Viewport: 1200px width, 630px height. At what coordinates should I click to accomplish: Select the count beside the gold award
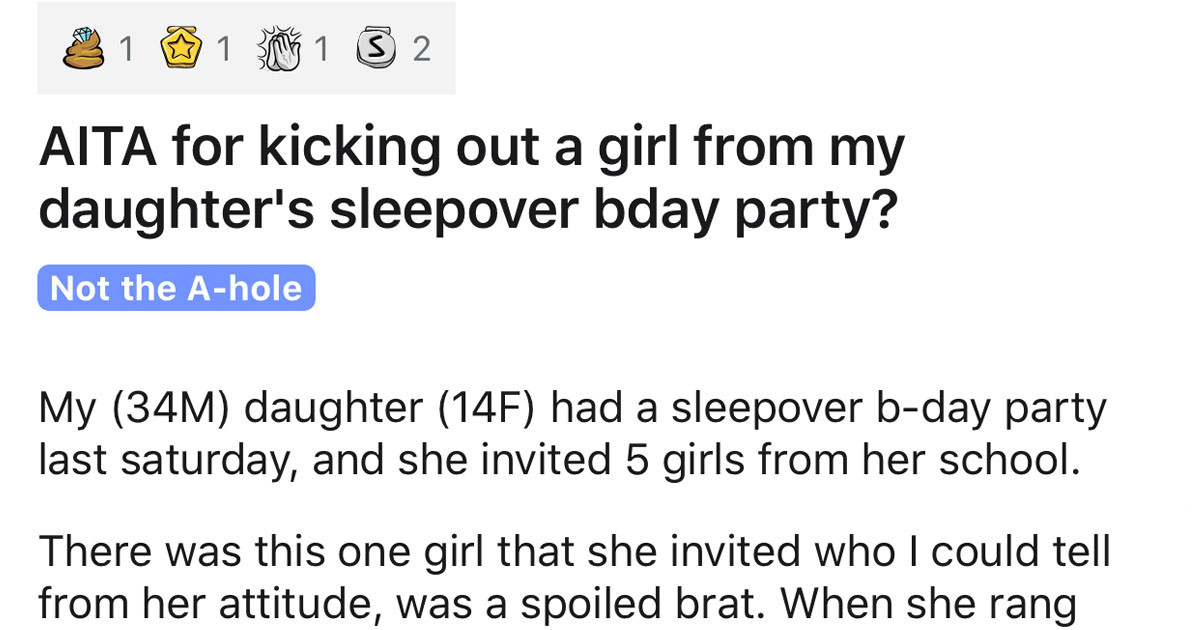point(225,47)
